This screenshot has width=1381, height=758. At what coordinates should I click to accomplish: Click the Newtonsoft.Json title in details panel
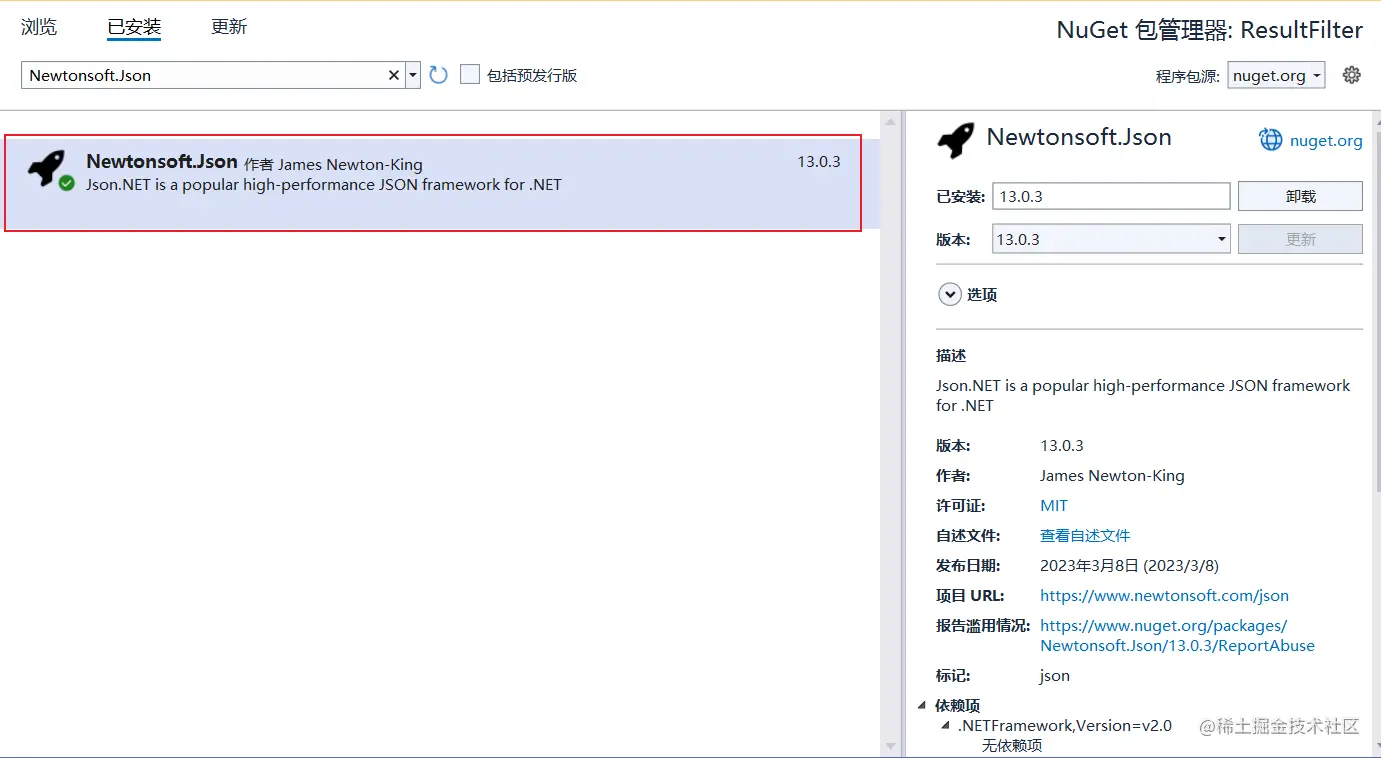(x=1079, y=137)
